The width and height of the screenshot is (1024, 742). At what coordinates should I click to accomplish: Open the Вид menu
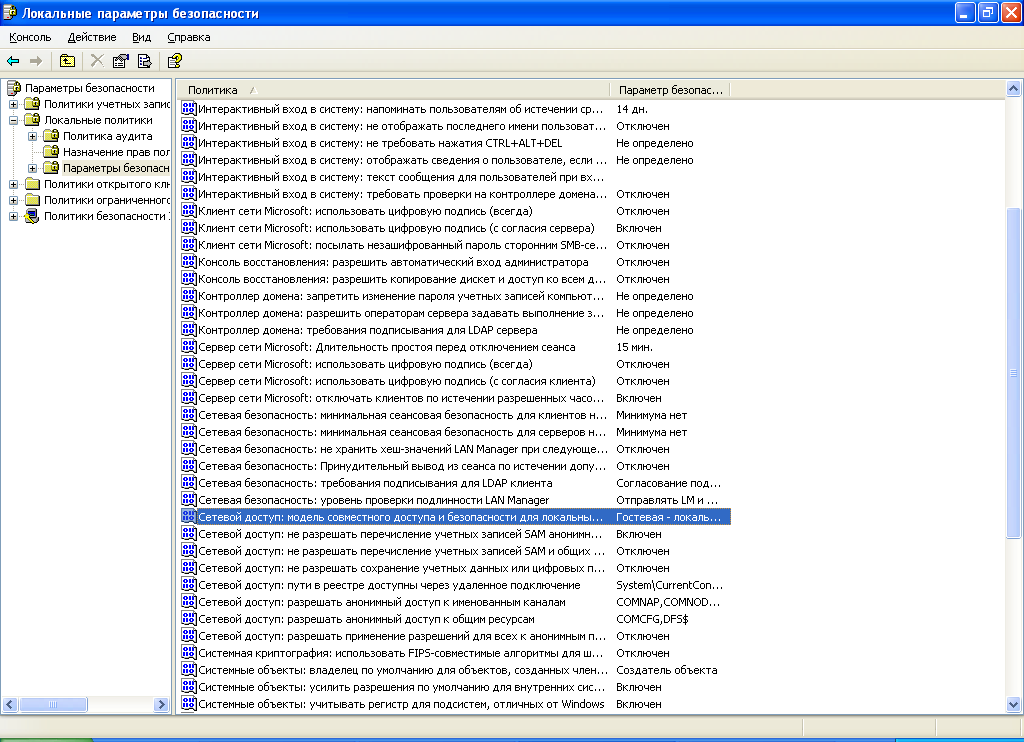141,37
